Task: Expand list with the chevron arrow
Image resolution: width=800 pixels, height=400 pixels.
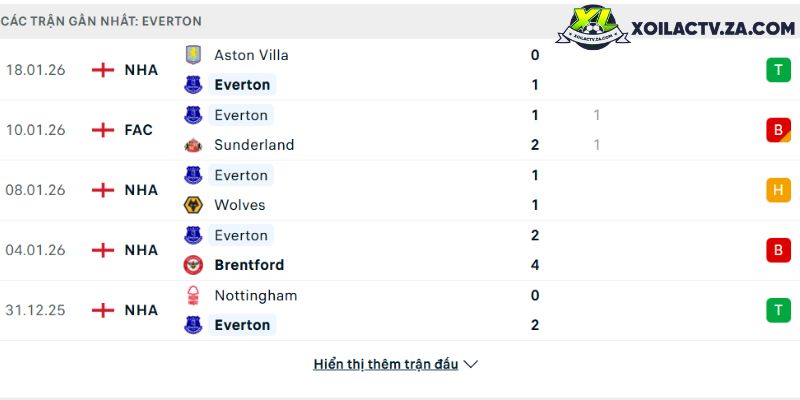Action: pos(471,364)
